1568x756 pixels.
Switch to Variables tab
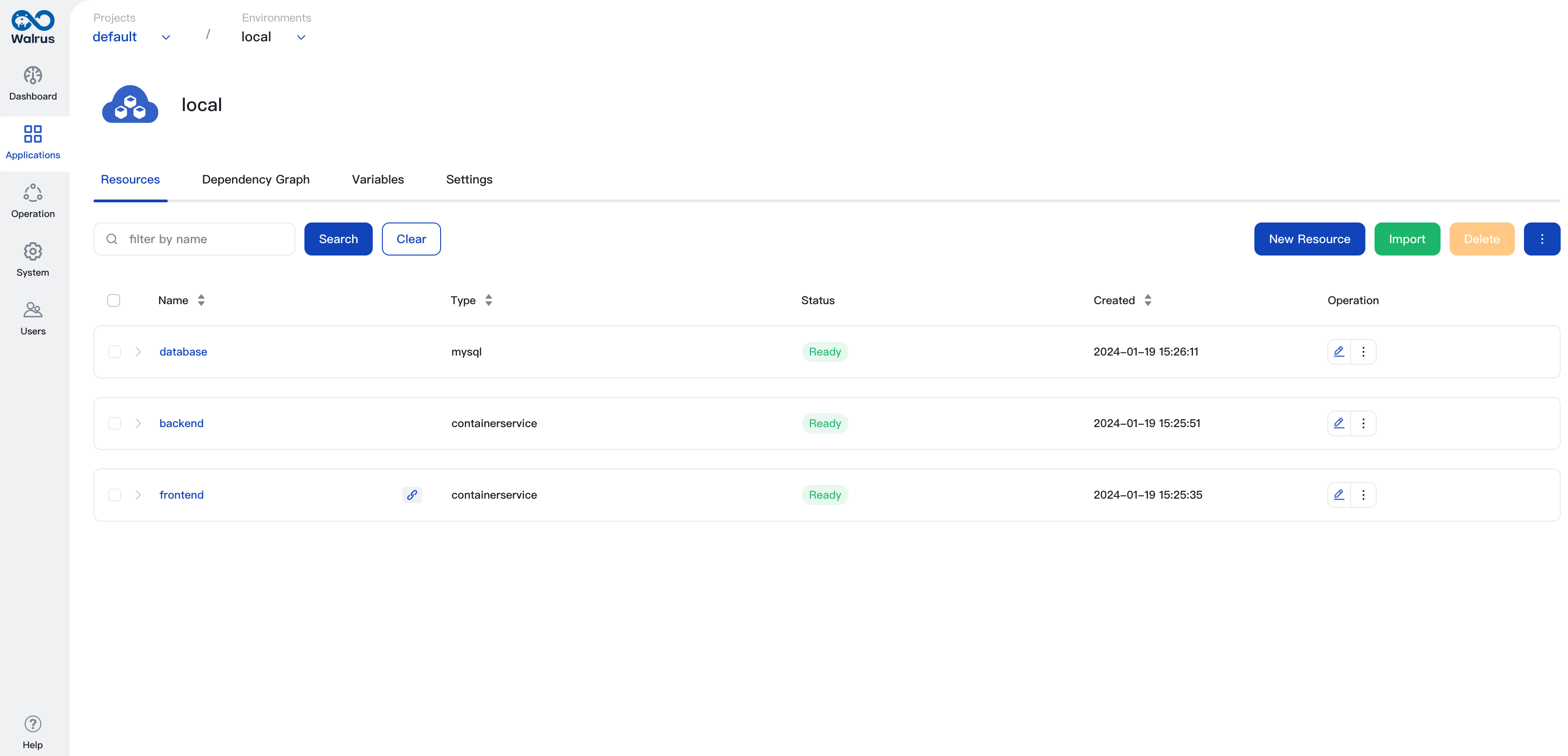[378, 179]
